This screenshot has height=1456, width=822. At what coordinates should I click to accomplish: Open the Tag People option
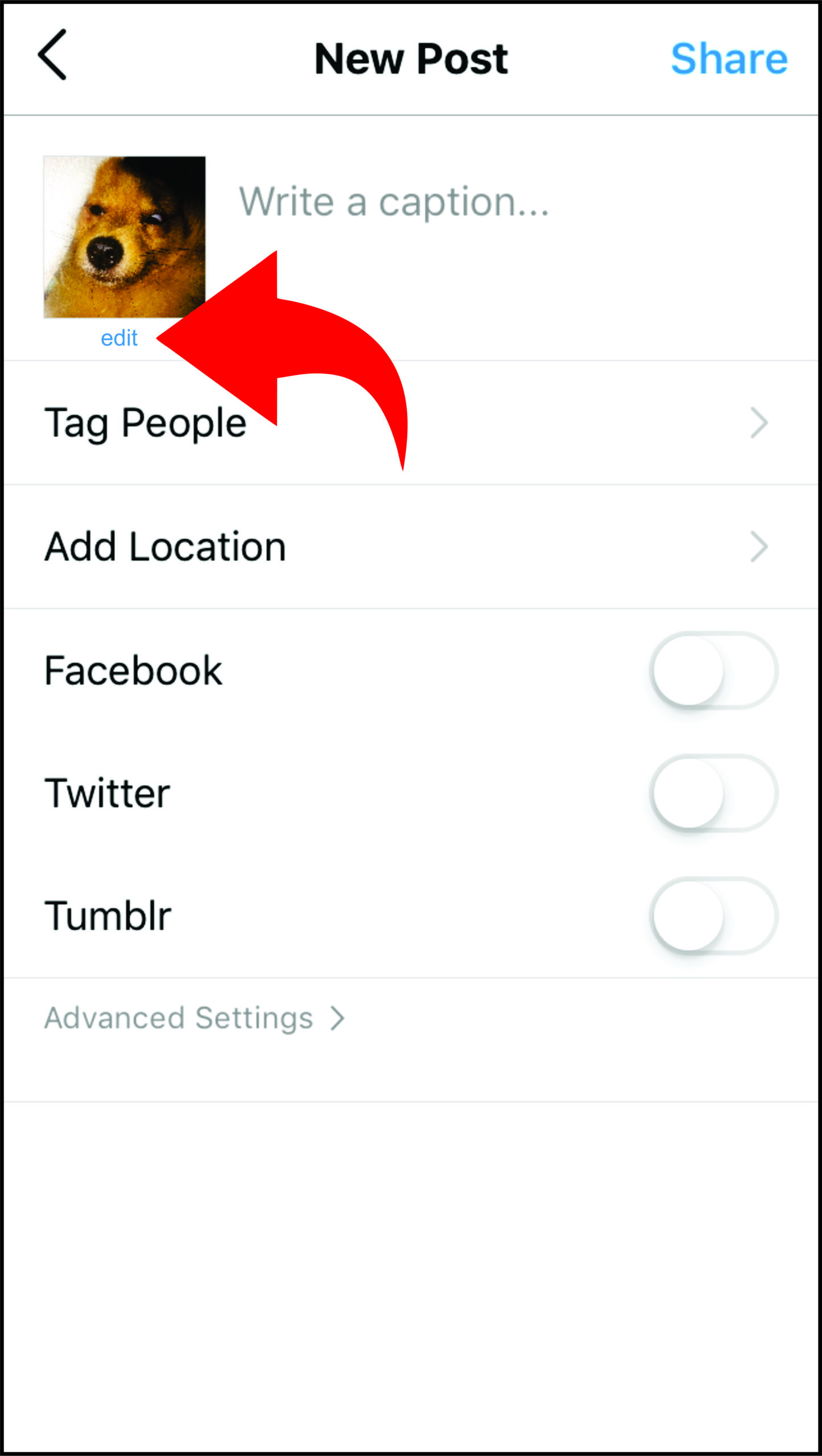[x=411, y=423]
